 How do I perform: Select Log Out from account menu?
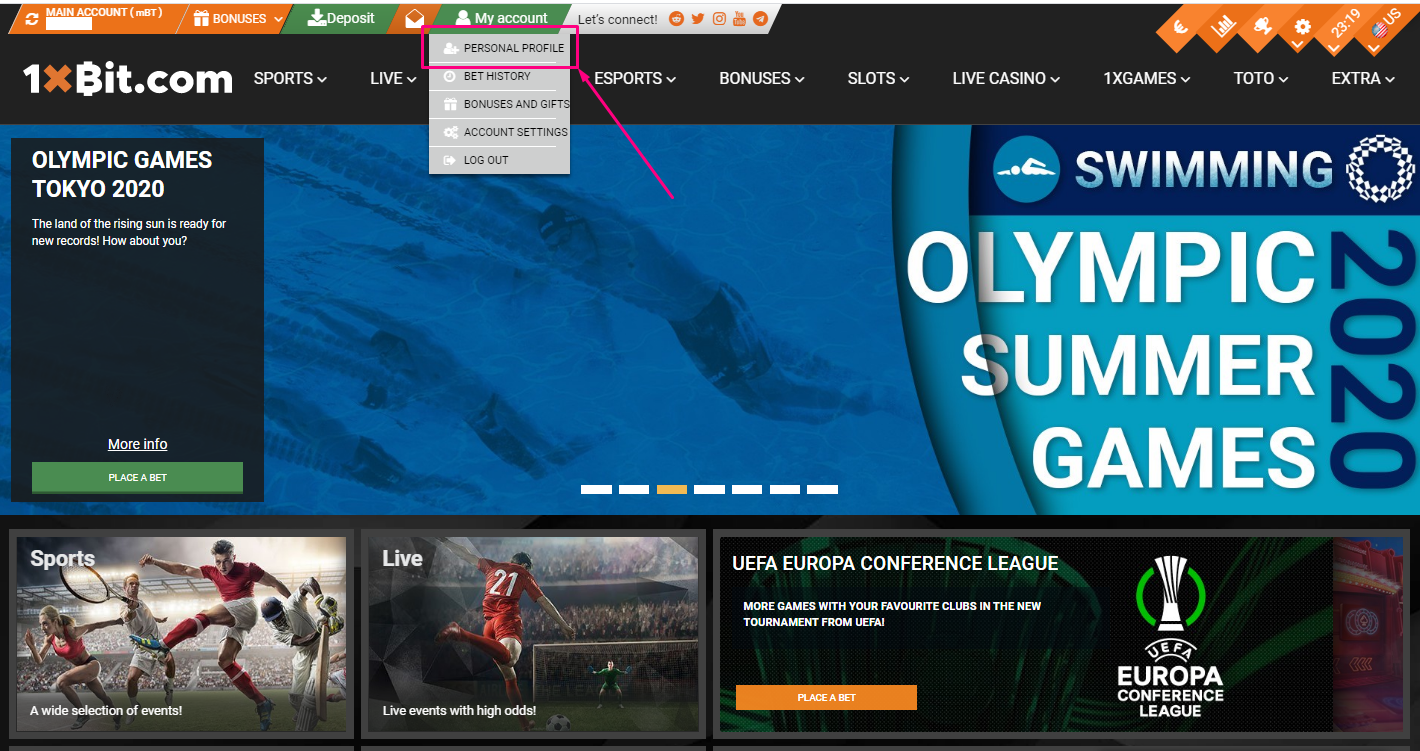point(485,160)
